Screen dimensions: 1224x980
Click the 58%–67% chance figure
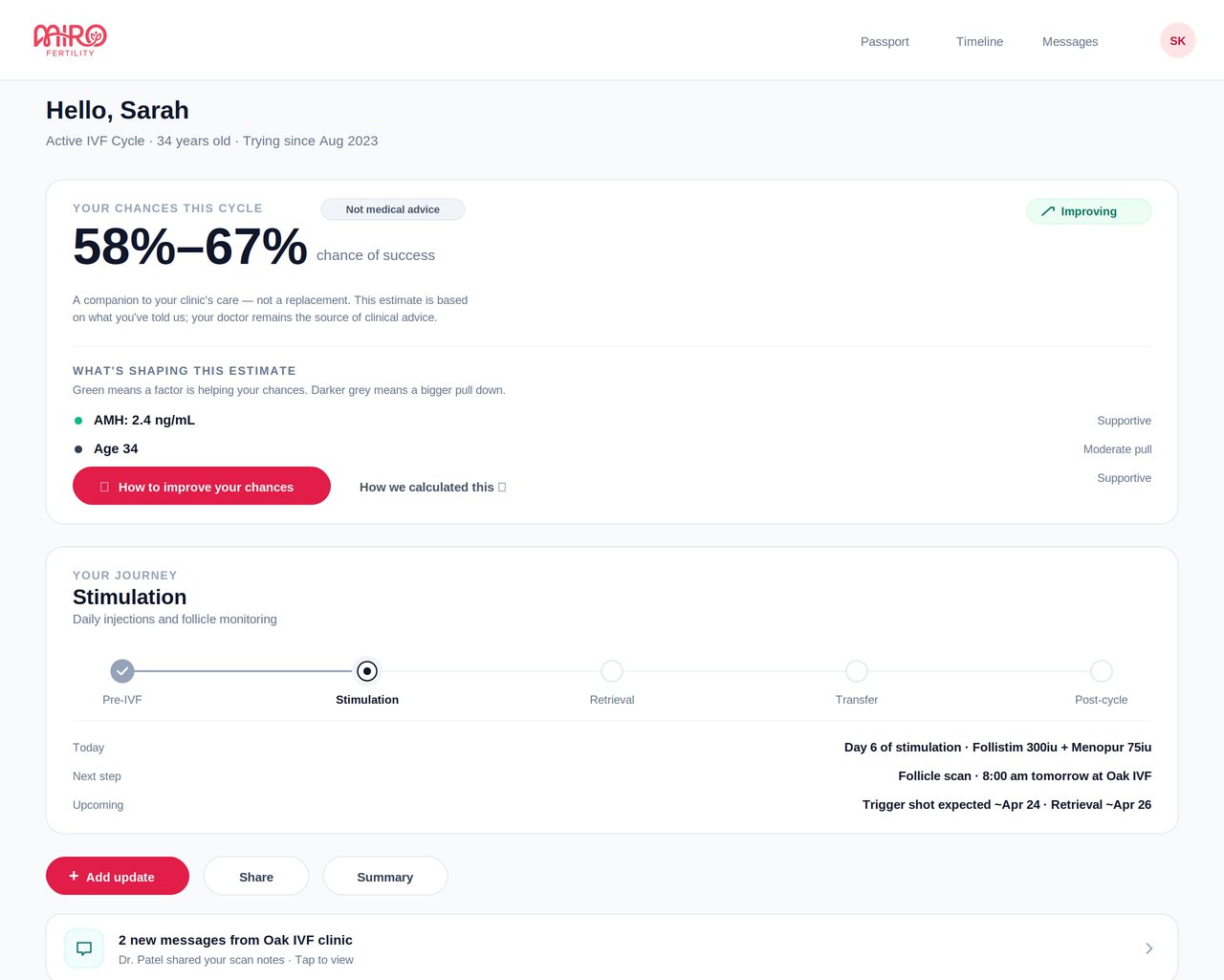click(x=189, y=247)
